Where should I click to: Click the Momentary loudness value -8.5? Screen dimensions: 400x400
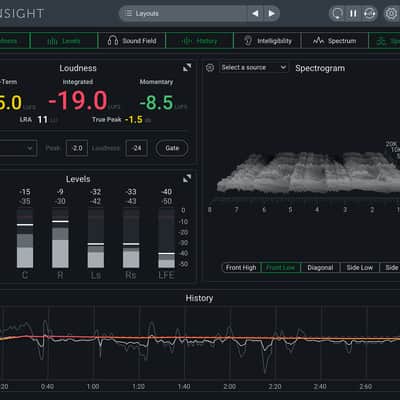pyautogui.click(x=157, y=102)
